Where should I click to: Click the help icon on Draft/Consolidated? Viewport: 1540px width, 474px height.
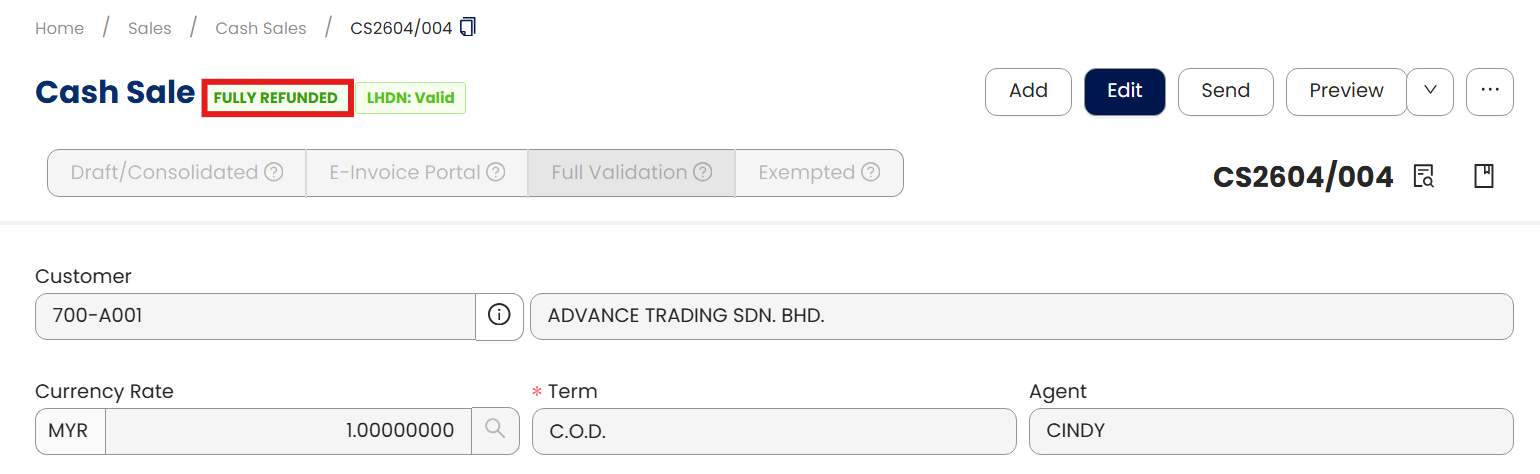click(274, 173)
